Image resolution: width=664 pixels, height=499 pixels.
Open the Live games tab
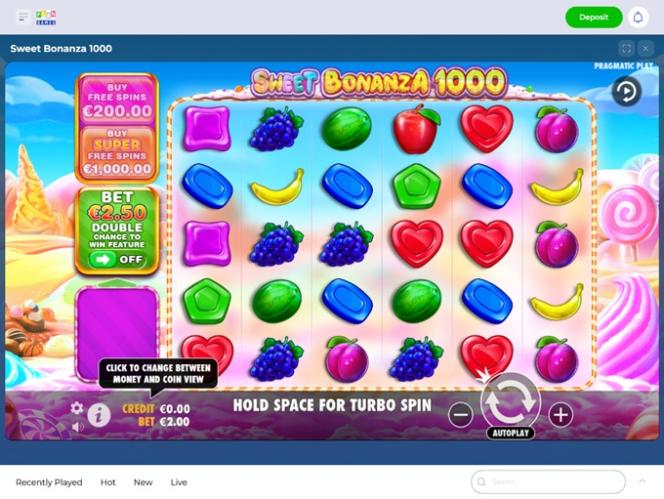(179, 482)
